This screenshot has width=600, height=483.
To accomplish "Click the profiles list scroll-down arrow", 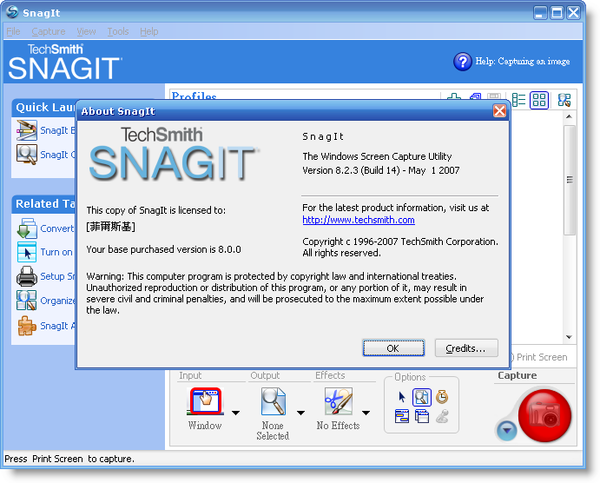I will point(569,337).
